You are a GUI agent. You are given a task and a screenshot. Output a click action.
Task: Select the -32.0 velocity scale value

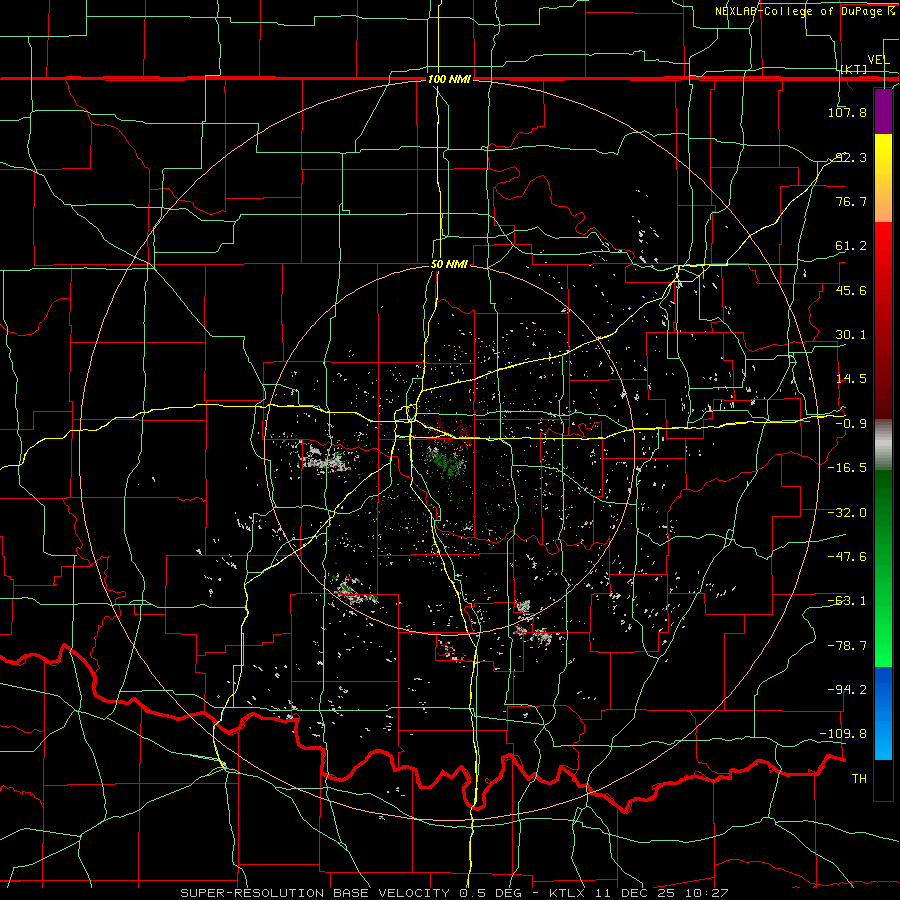pyautogui.click(x=847, y=513)
